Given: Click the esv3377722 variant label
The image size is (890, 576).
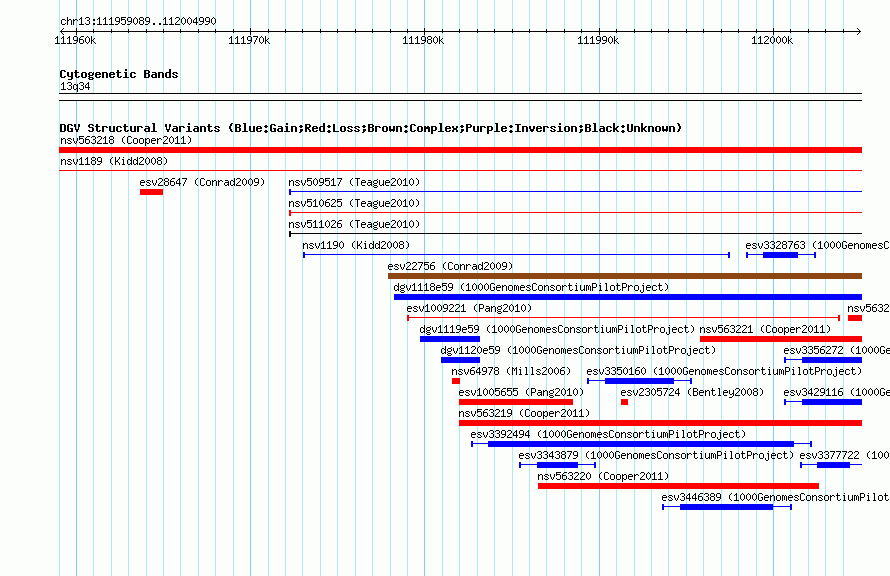Looking at the screenshot, I should 844,455.
